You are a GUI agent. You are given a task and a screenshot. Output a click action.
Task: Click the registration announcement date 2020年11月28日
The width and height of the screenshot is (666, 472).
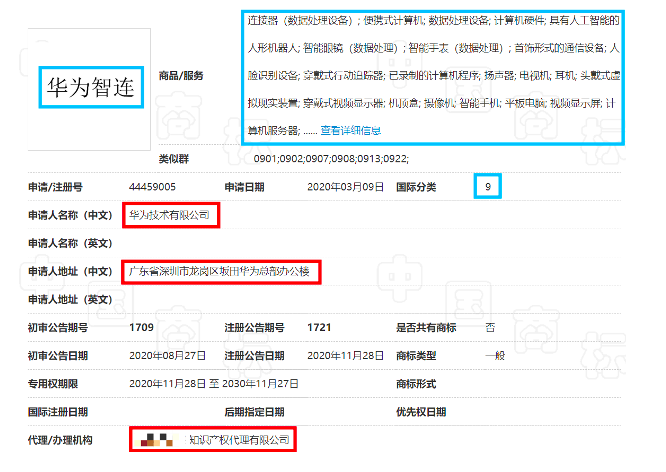[x=345, y=356]
